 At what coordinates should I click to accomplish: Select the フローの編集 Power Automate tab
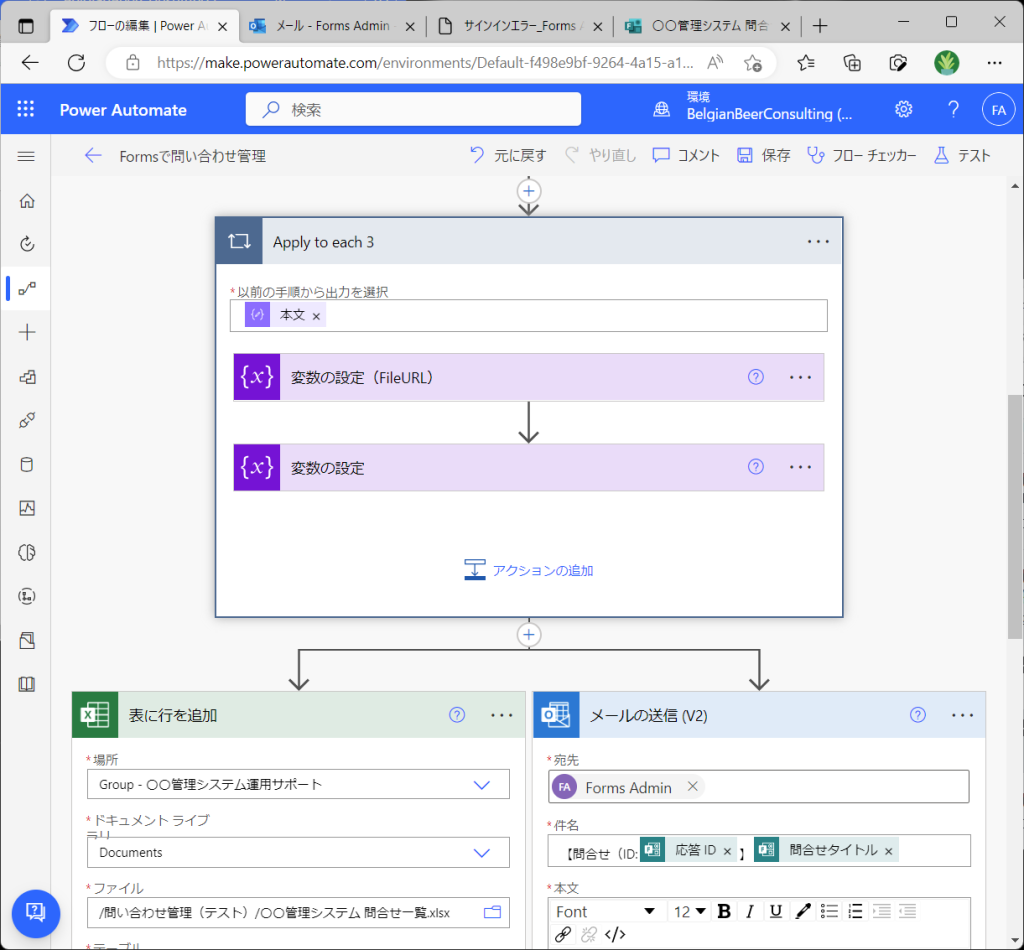(145, 26)
